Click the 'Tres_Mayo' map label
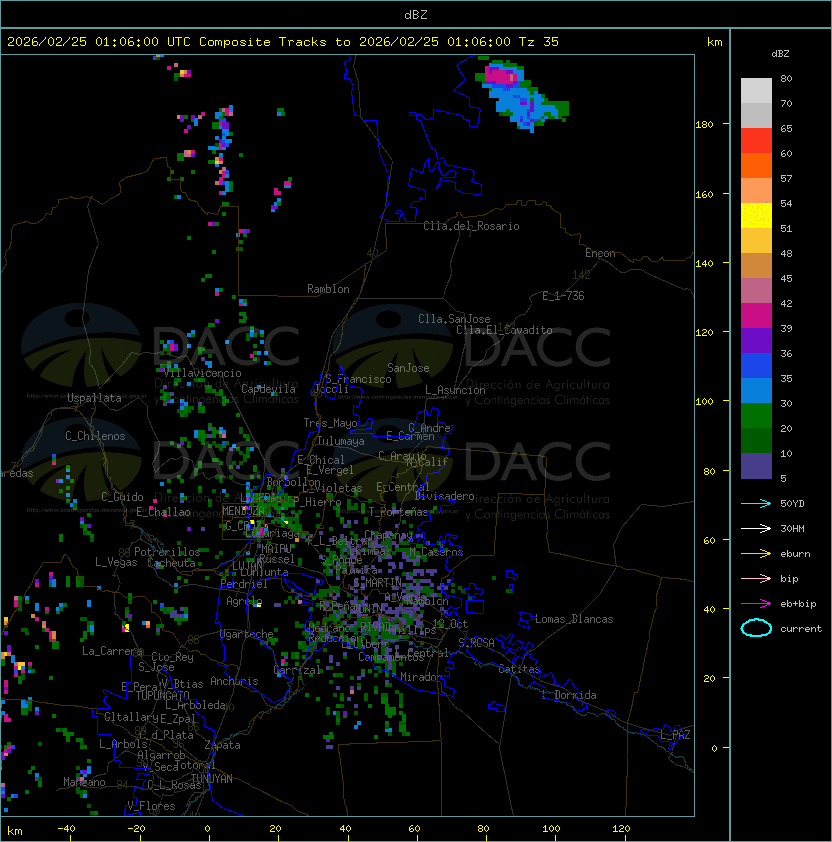Viewport: 832px width, 842px height. point(330,423)
